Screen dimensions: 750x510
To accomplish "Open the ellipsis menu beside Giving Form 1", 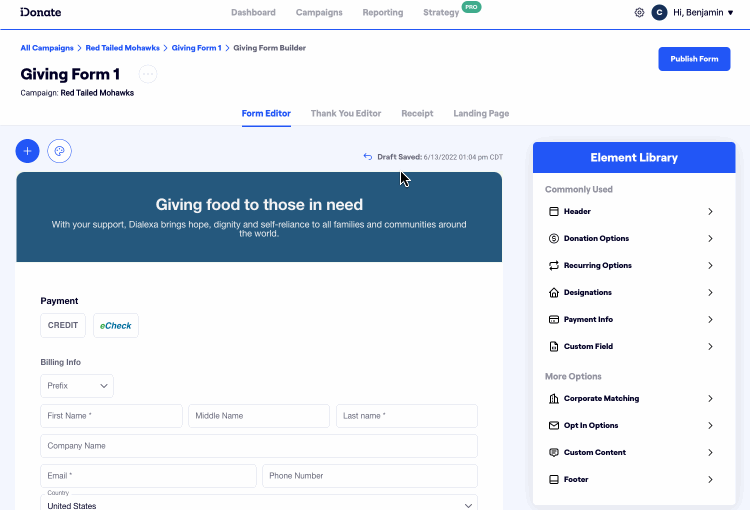I will (x=148, y=74).
